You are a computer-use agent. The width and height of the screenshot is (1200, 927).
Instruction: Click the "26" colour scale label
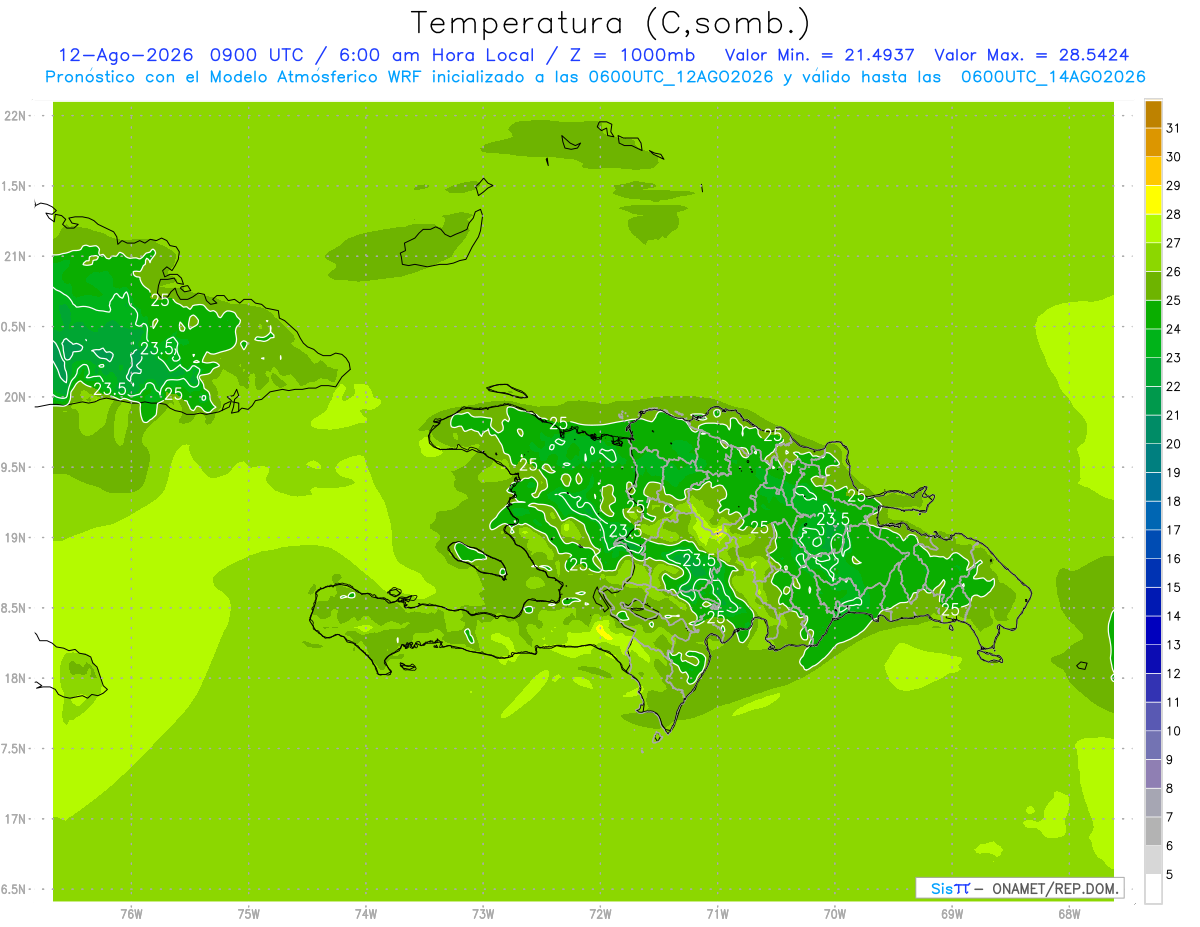1174,271
